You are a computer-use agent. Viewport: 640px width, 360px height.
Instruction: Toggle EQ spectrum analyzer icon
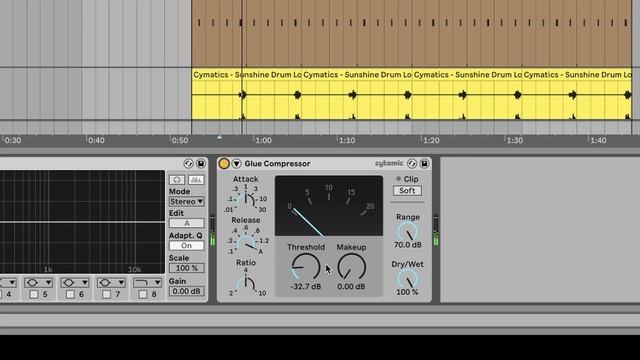tap(196, 180)
